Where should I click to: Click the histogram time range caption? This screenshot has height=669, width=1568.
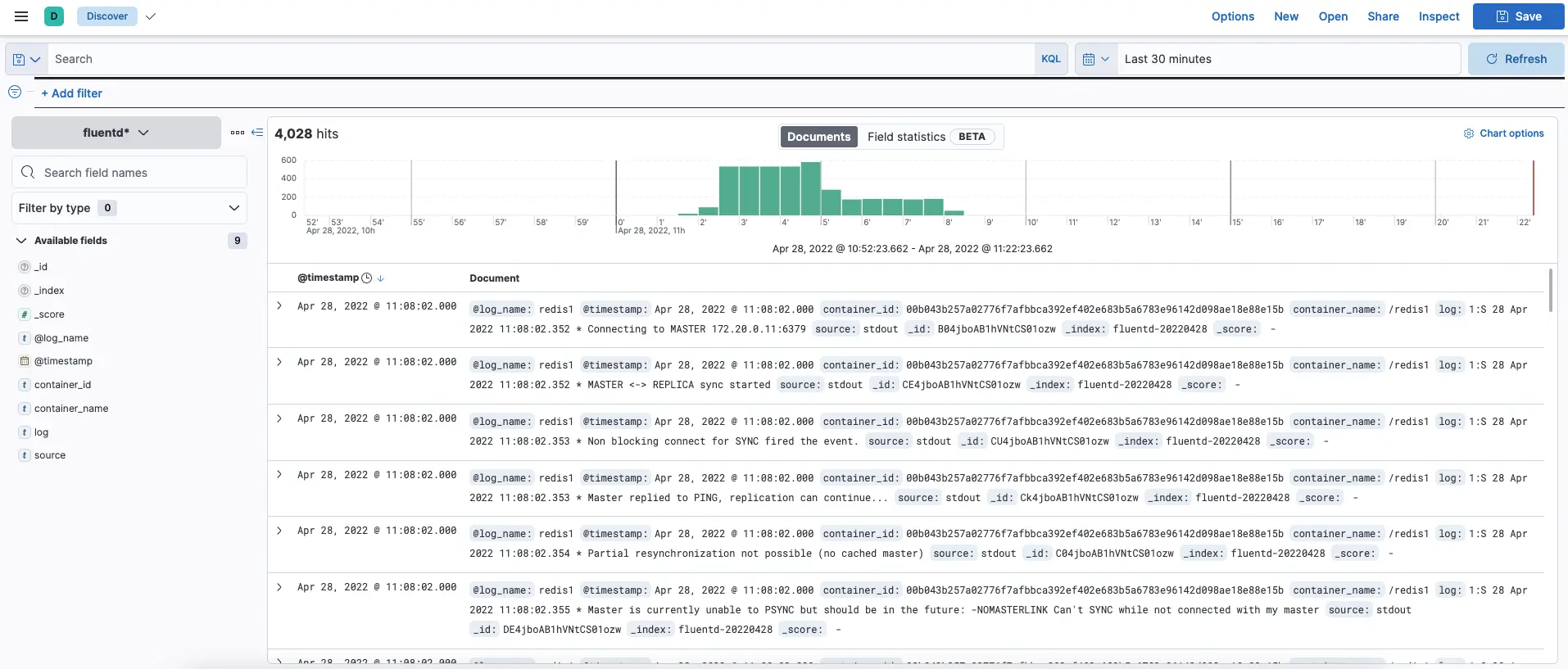click(913, 249)
